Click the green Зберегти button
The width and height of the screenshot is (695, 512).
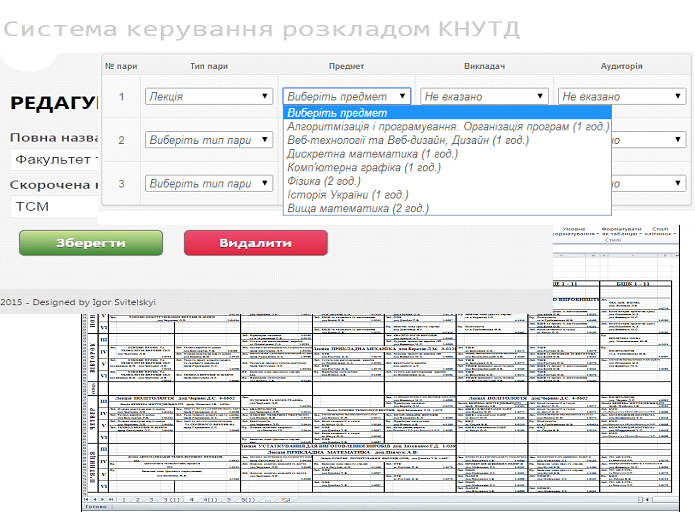coord(90,243)
